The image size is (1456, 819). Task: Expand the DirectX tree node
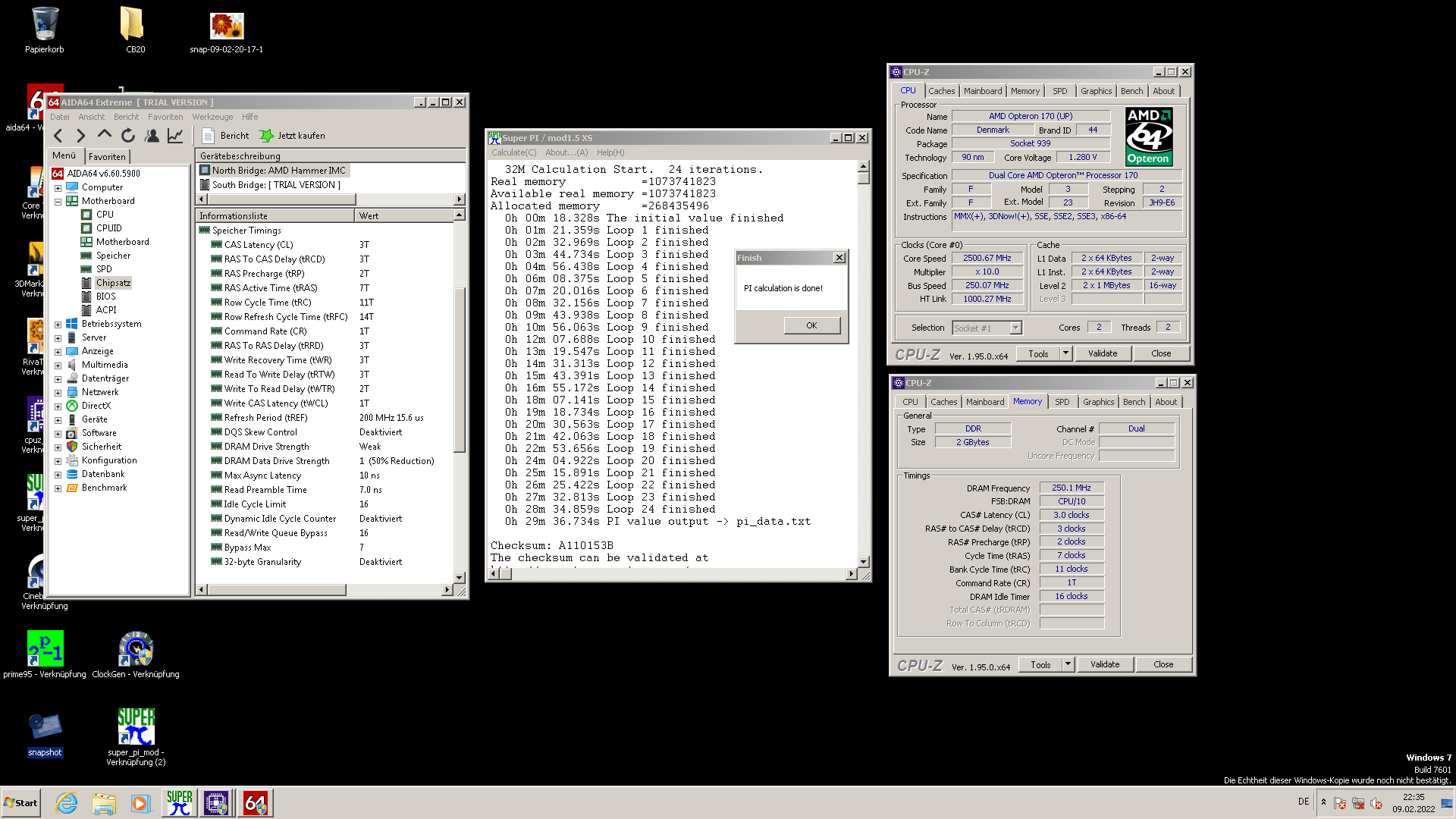click(x=58, y=406)
